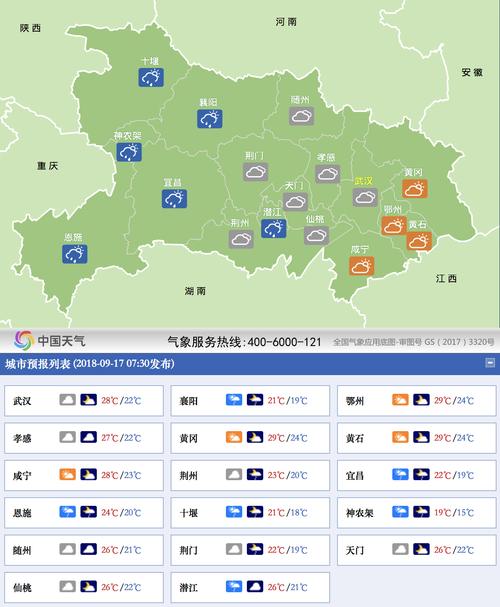Click the Shennongjia rain icon on map
Viewport: 500px width, 607px height.
pos(129,152)
